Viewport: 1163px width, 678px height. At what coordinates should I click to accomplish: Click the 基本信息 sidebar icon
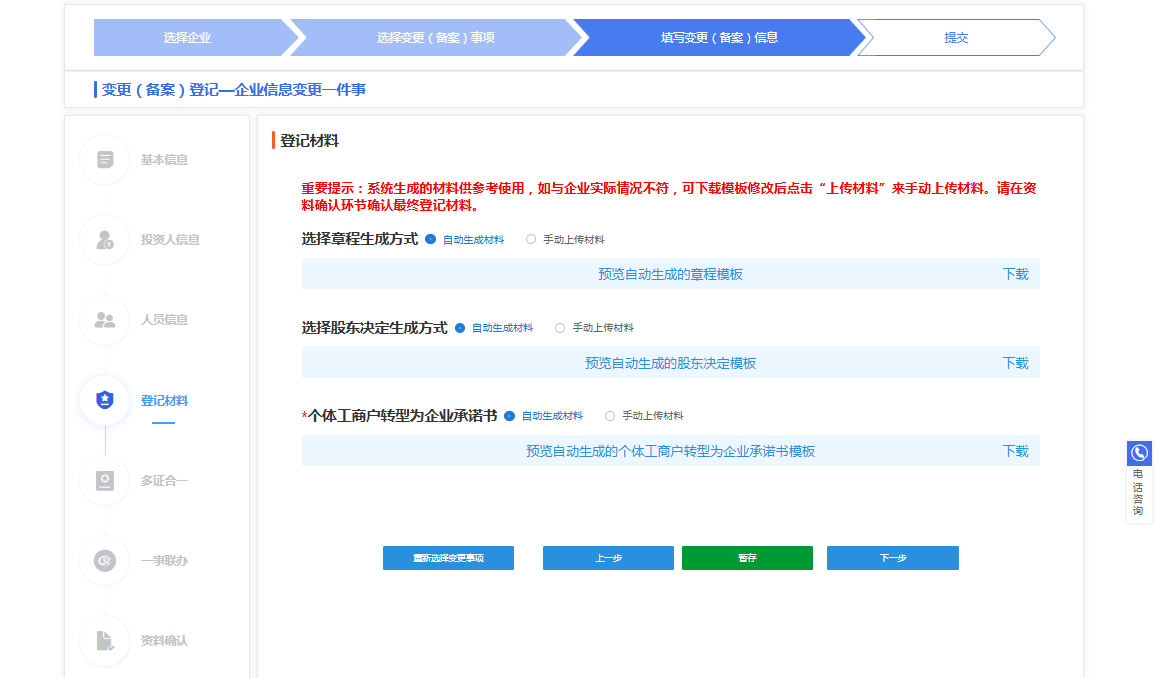(105, 160)
